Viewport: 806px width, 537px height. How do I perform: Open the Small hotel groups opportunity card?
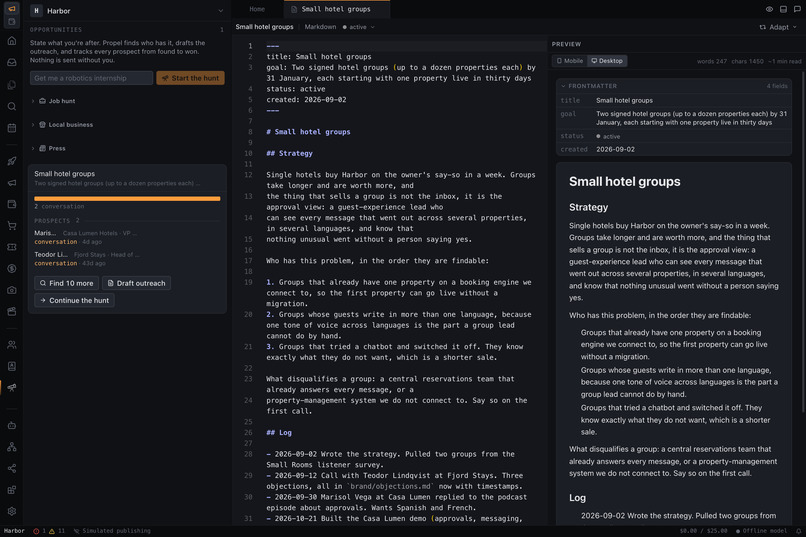[127, 178]
